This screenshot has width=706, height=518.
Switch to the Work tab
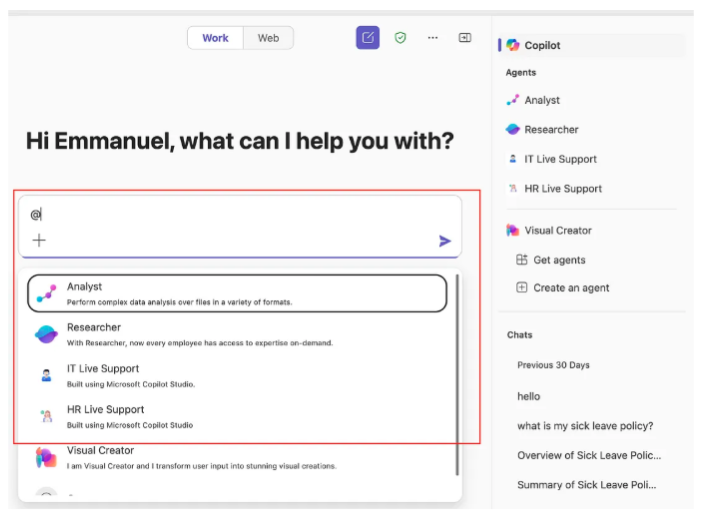215,38
